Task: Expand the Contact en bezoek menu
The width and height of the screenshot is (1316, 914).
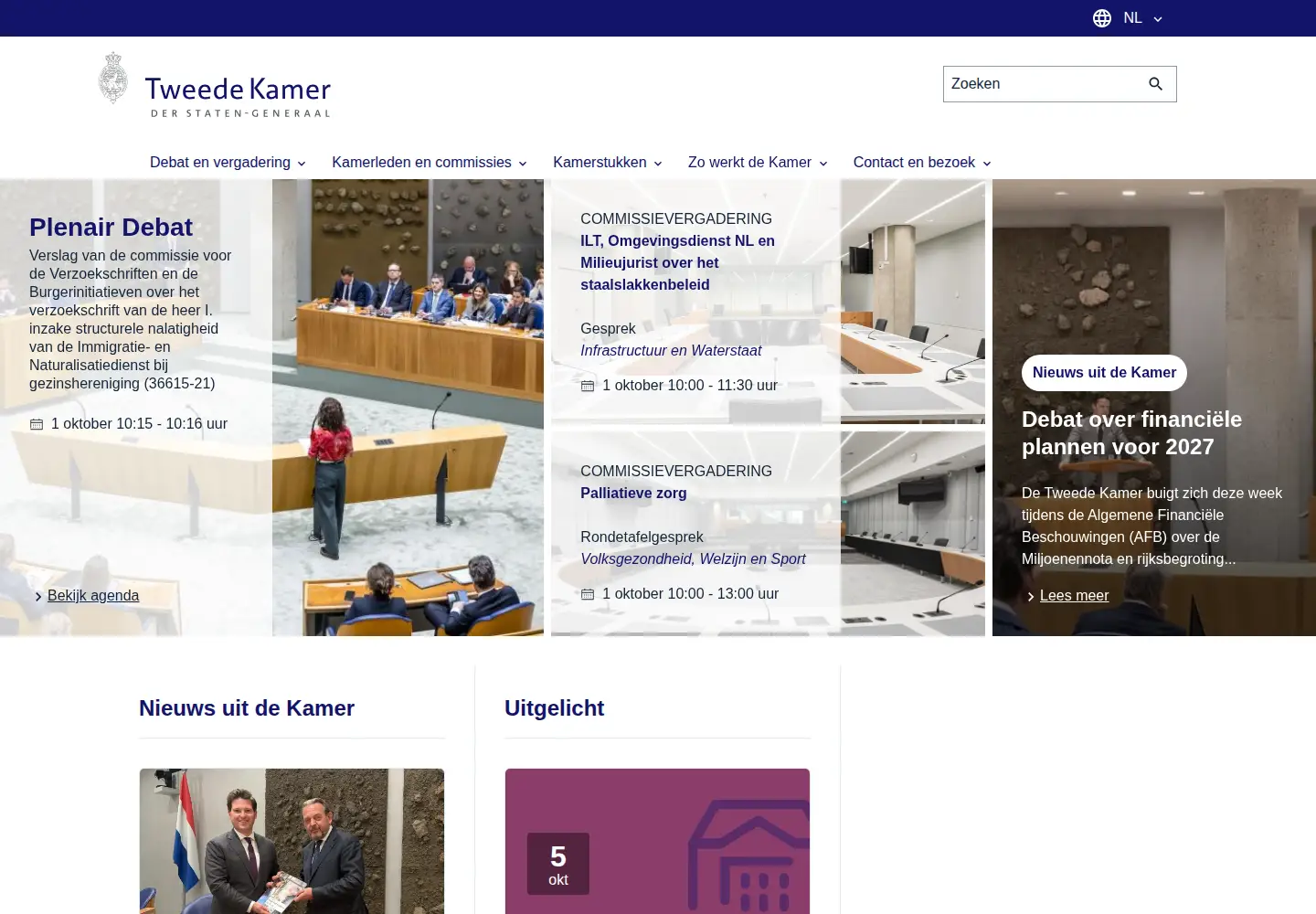Action: click(922, 163)
